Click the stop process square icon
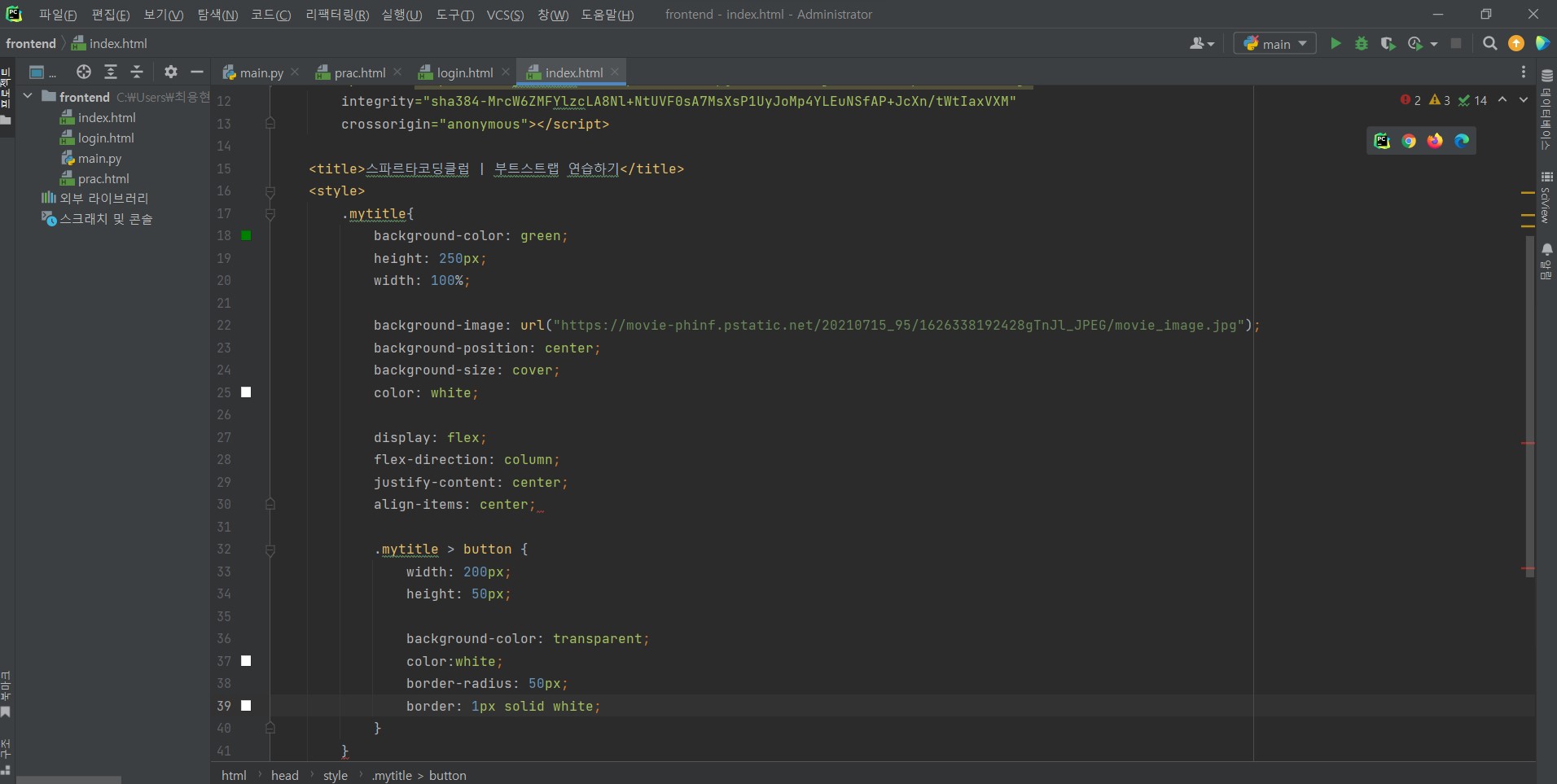This screenshot has width=1557, height=784. tap(1456, 44)
